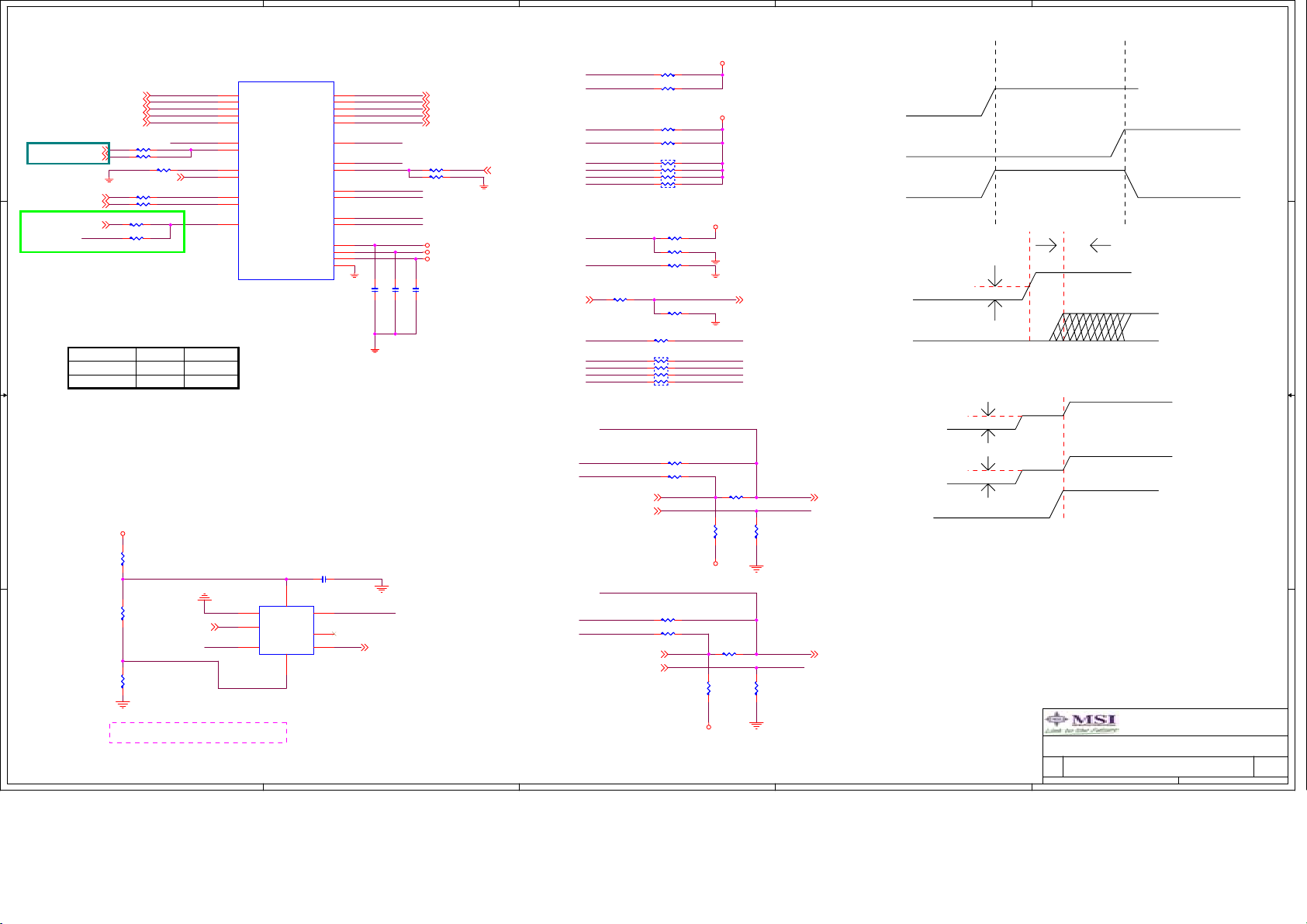Click the MSI logo in the title block
Viewport: 1307px width, 924px height.
1082,722
